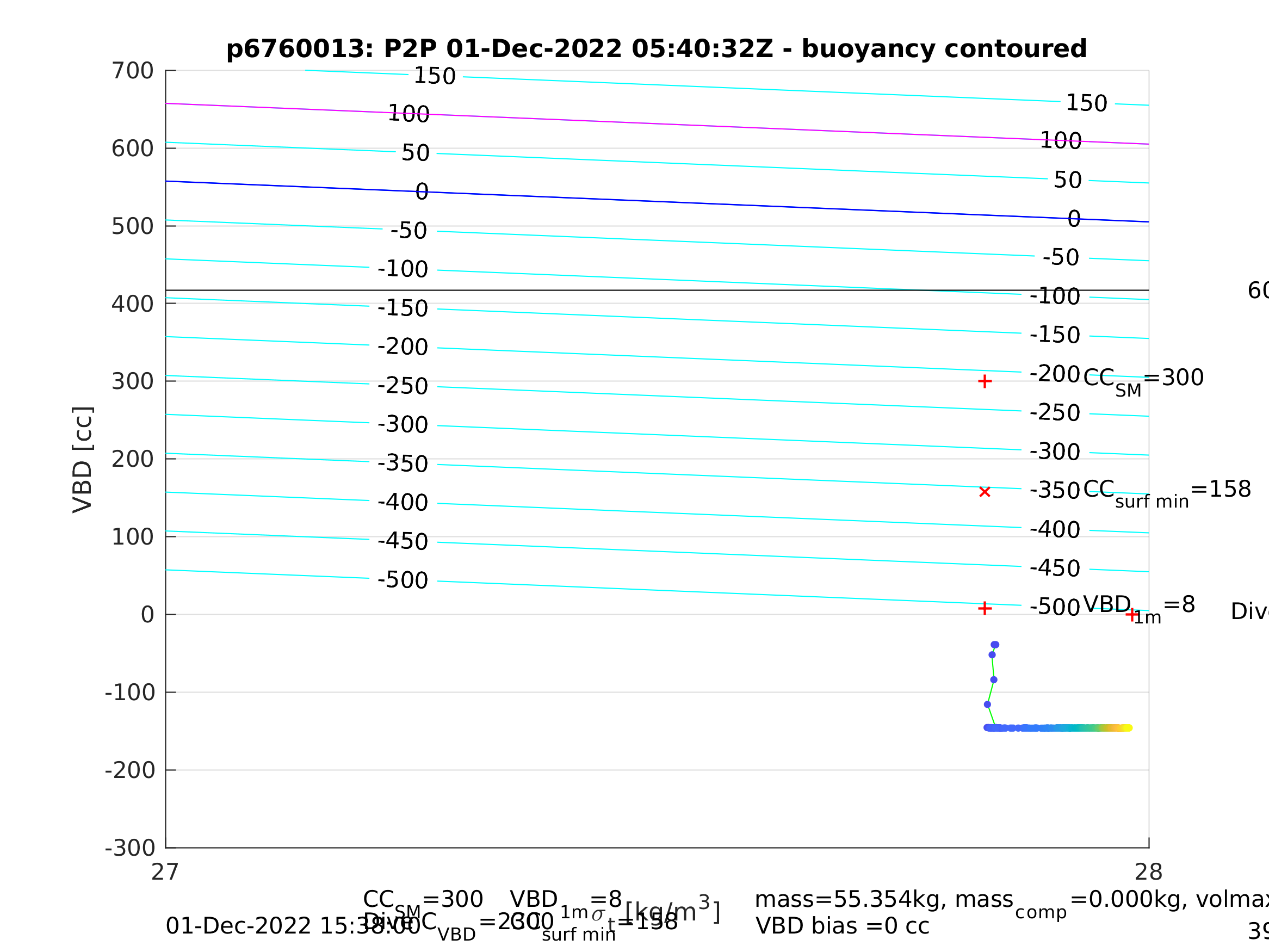Click the right-hand contour label -150
The width and height of the screenshot is (1269, 952).
click(1055, 335)
